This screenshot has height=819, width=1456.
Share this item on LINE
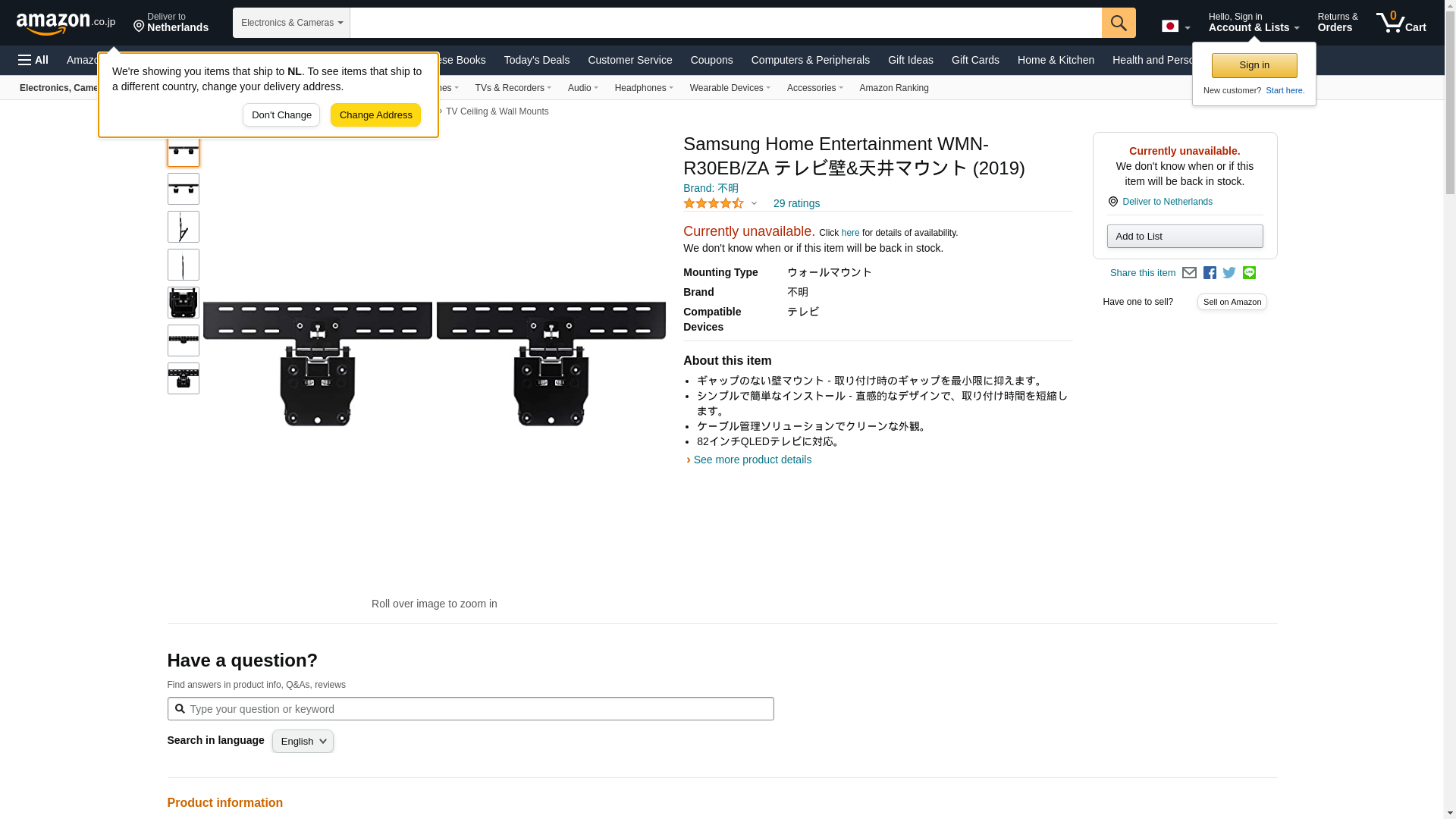pos(1249,273)
